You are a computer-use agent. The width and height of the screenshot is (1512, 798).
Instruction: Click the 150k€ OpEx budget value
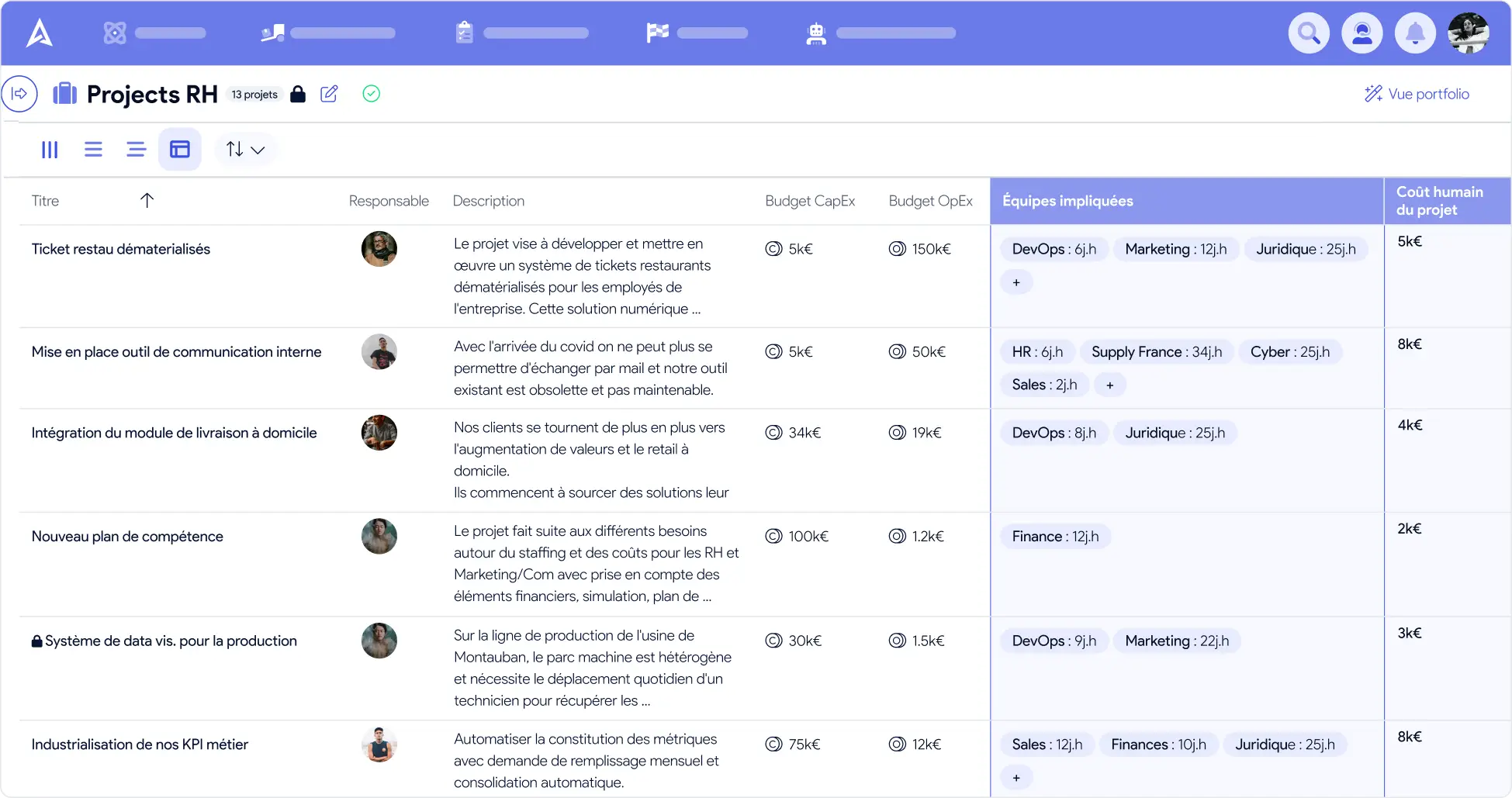point(932,249)
